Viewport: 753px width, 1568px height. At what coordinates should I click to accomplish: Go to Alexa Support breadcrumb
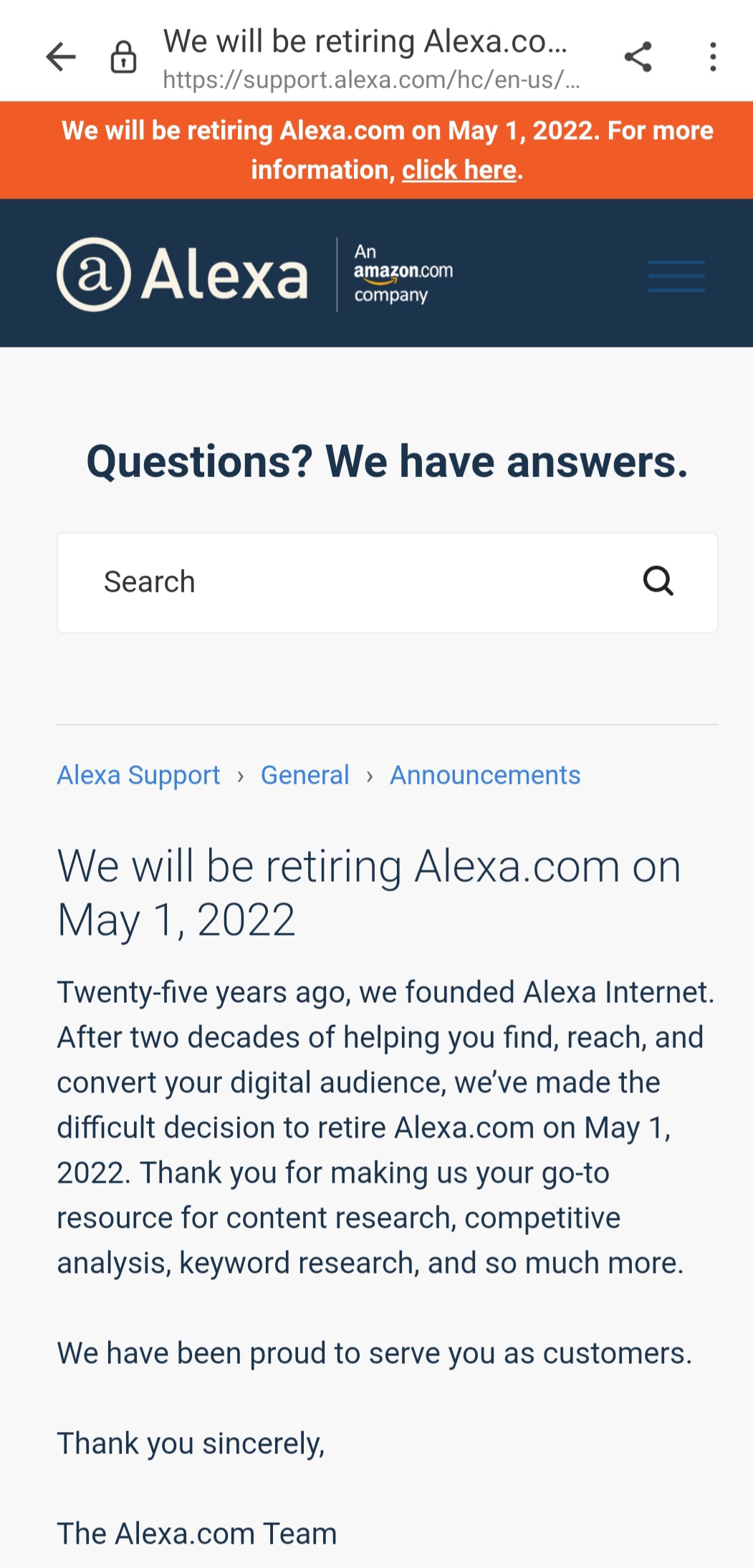click(138, 776)
